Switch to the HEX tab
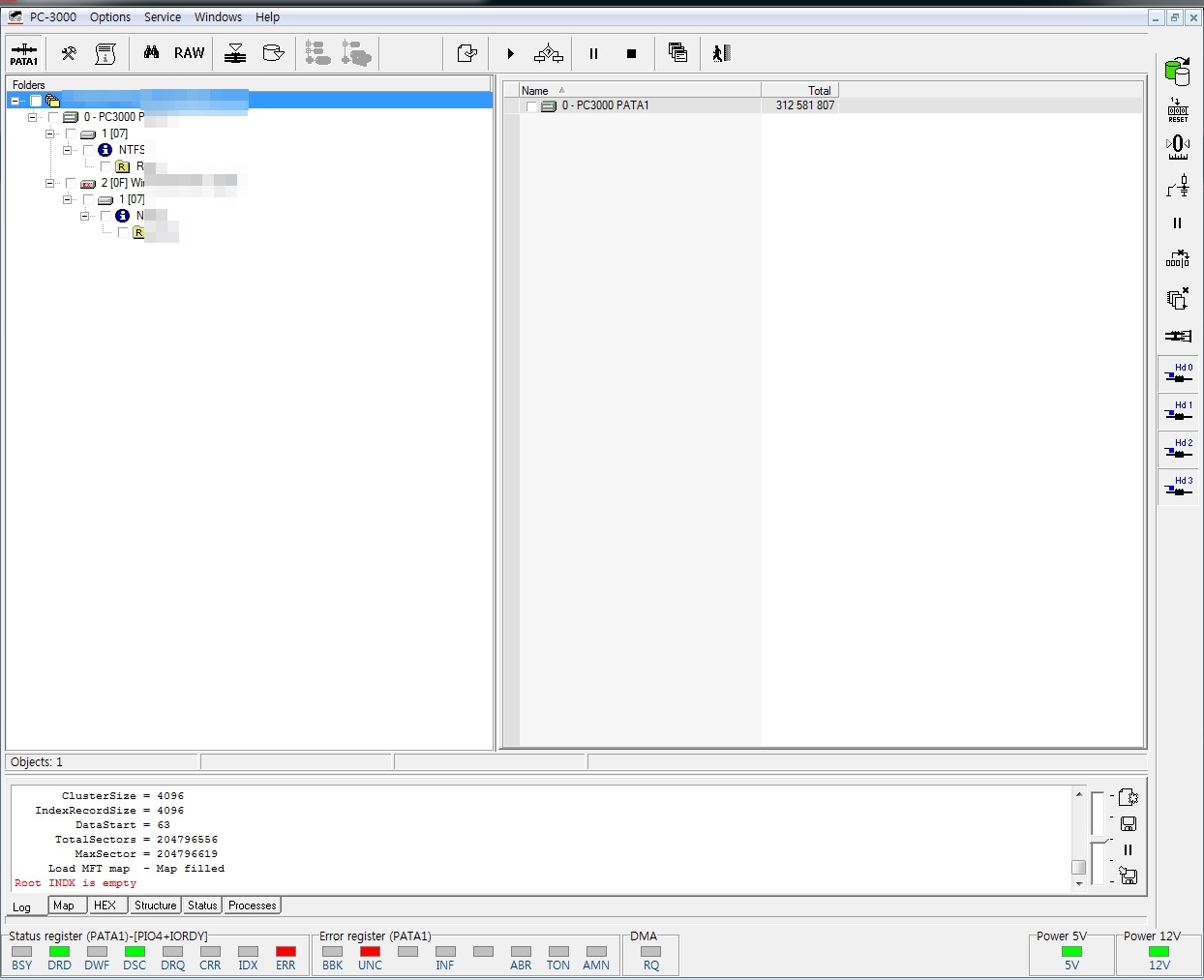This screenshot has height=980, width=1204. click(105, 906)
